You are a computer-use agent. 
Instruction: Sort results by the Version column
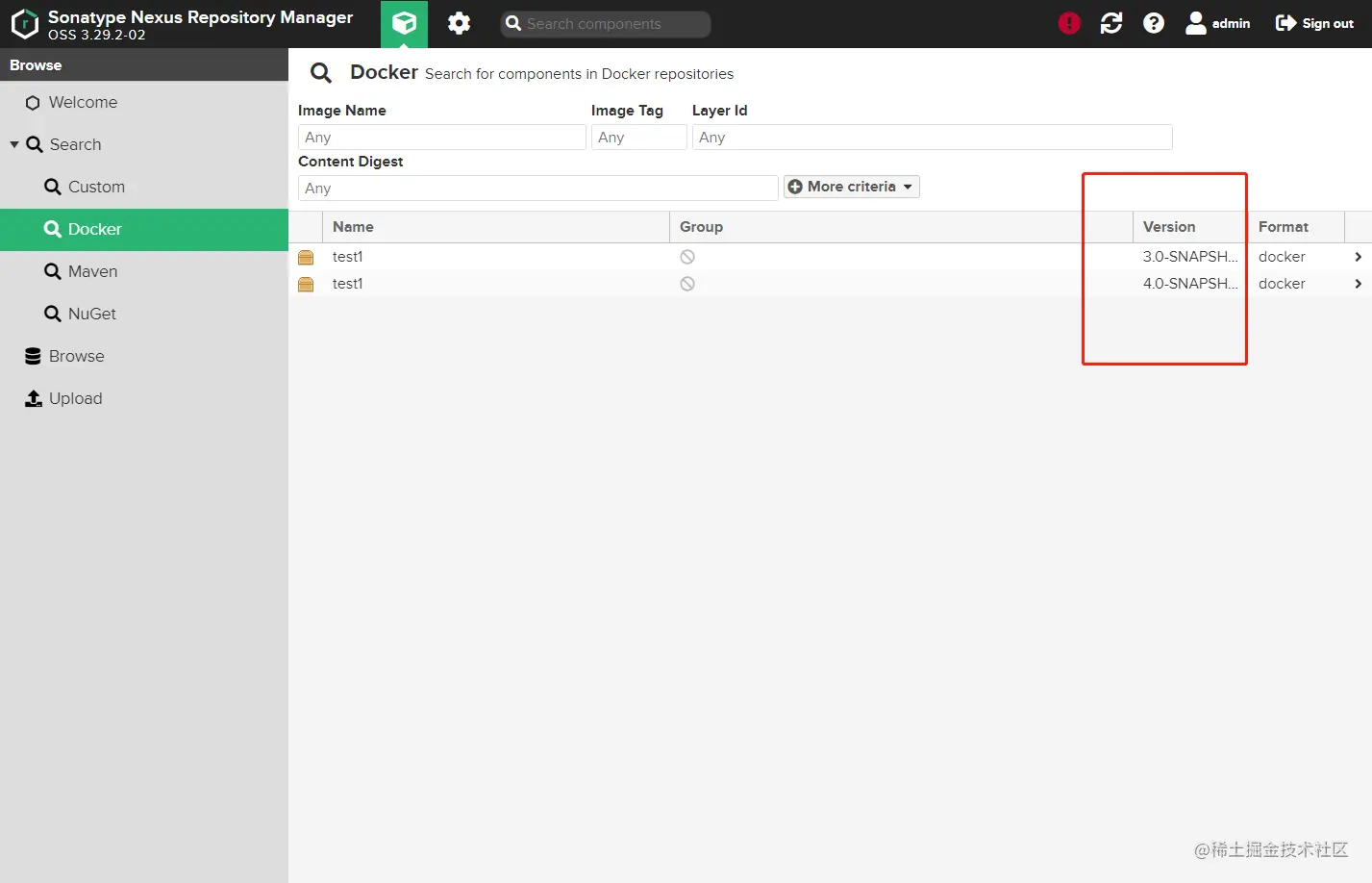coord(1190,227)
